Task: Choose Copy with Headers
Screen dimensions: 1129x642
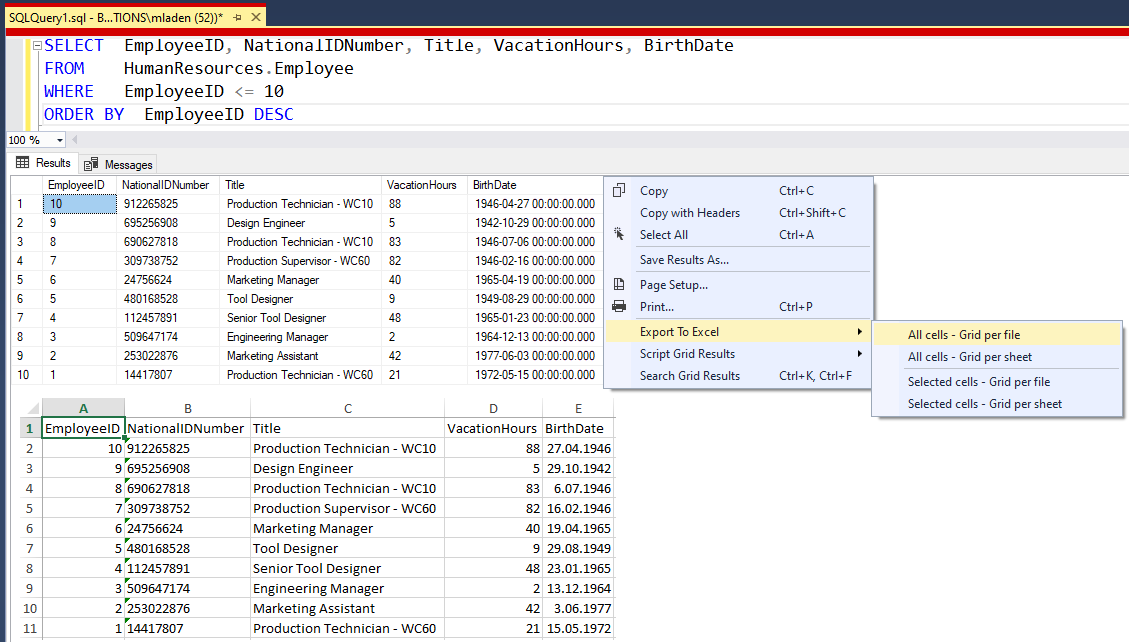Action: tap(739, 212)
